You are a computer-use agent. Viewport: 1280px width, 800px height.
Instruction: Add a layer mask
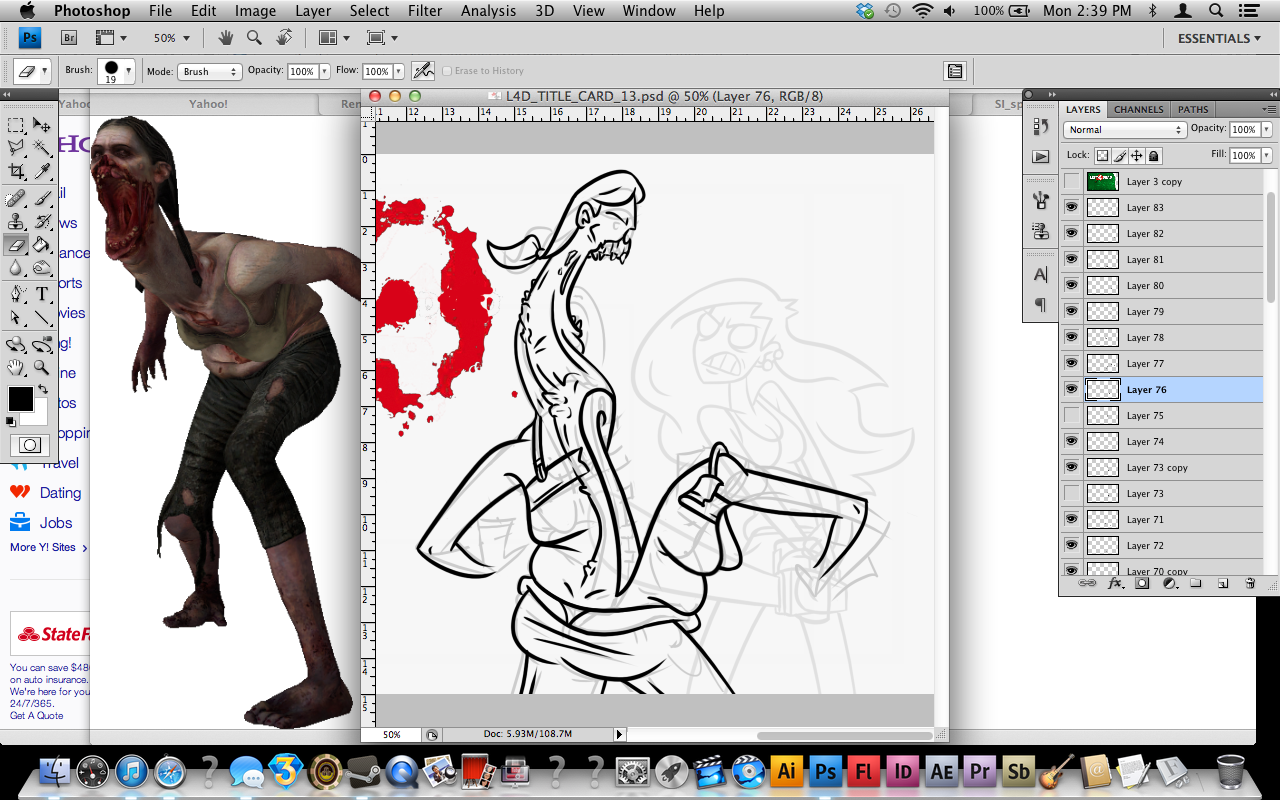1142,583
